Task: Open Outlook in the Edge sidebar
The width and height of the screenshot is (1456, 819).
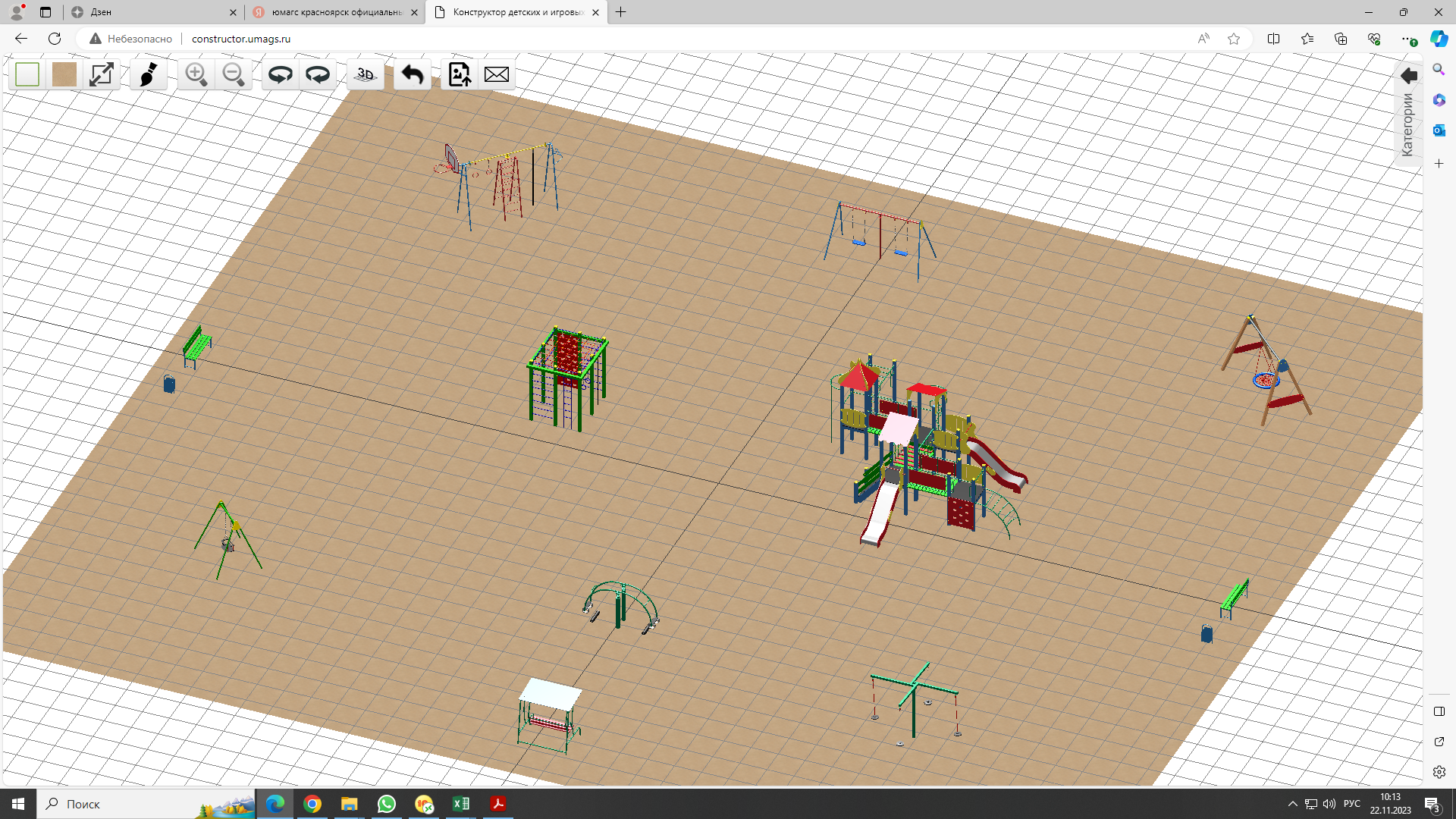Action: click(x=1439, y=130)
